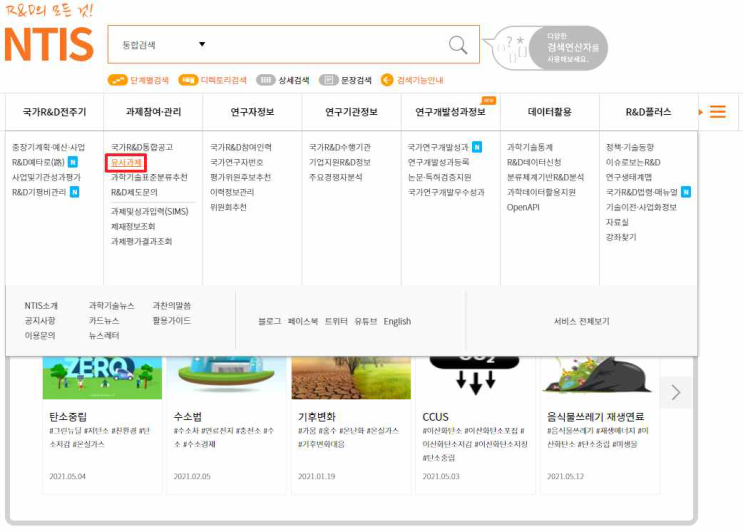The image size is (743, 532).
Task: Click the 검색기능안내 arrow icon
Action: tap(387, 80)
